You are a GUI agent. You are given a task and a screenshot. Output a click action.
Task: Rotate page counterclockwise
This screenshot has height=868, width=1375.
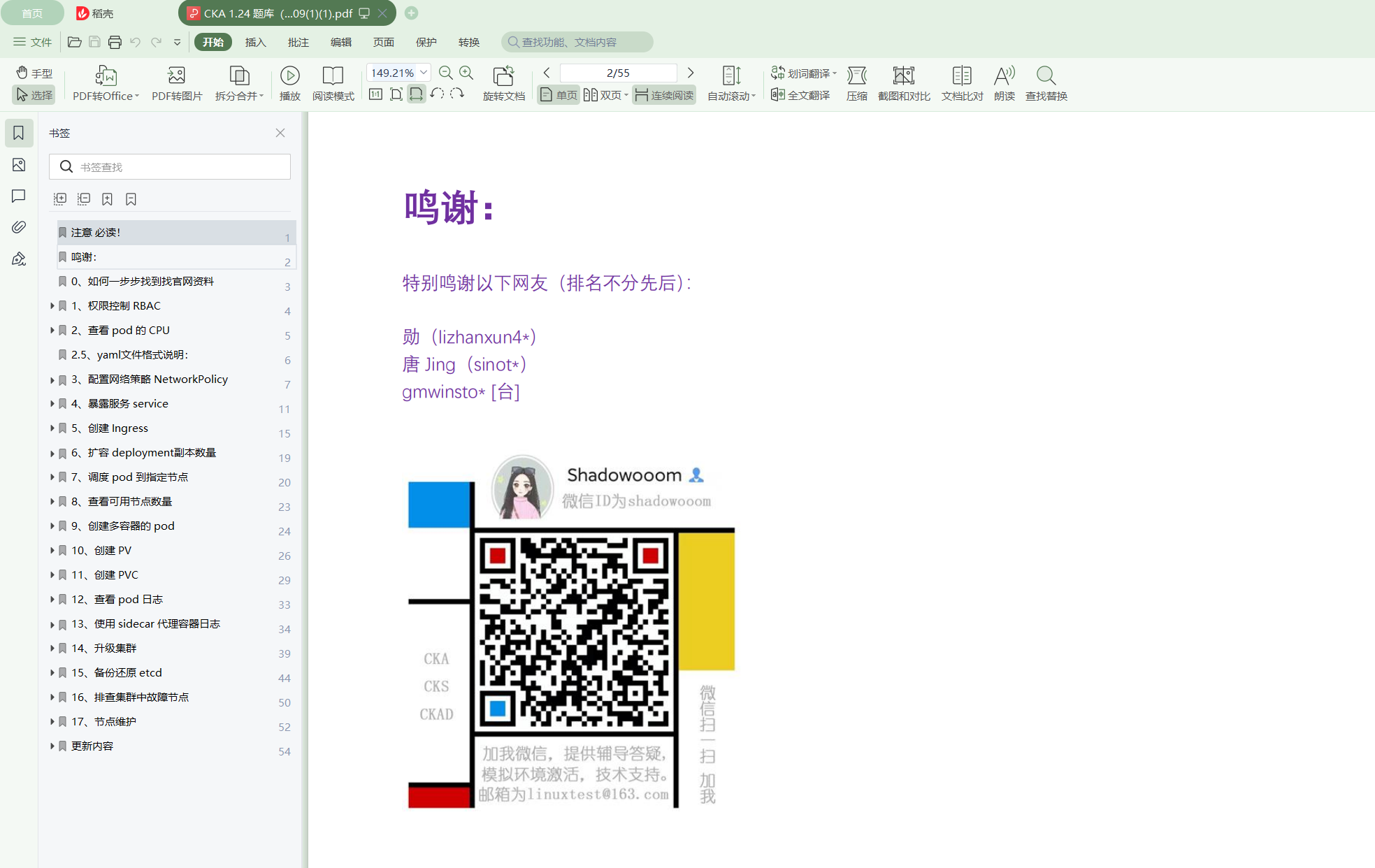pyautogui.click(x=437, y=94)
